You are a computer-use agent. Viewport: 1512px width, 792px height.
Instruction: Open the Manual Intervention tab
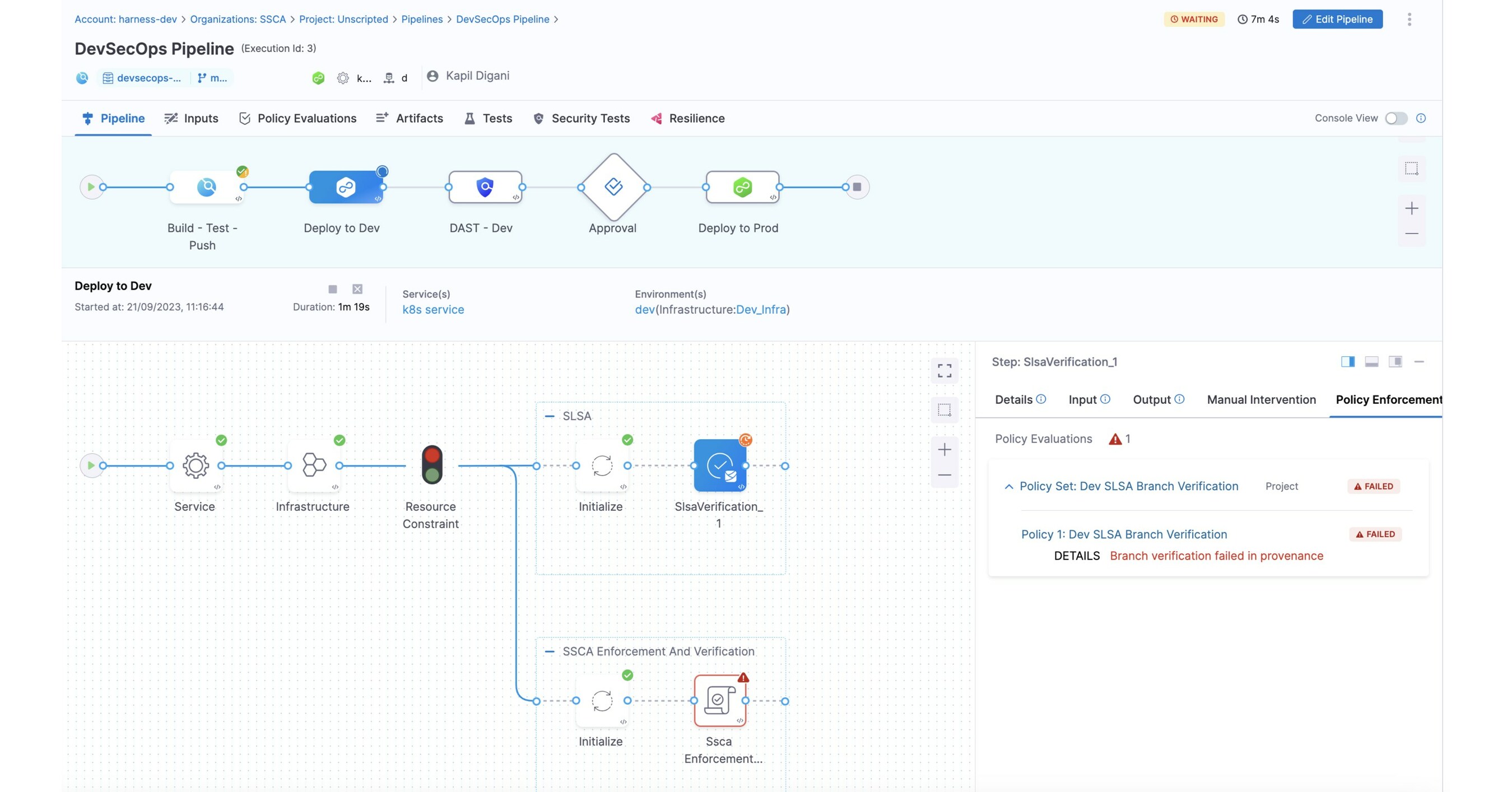1261,399
